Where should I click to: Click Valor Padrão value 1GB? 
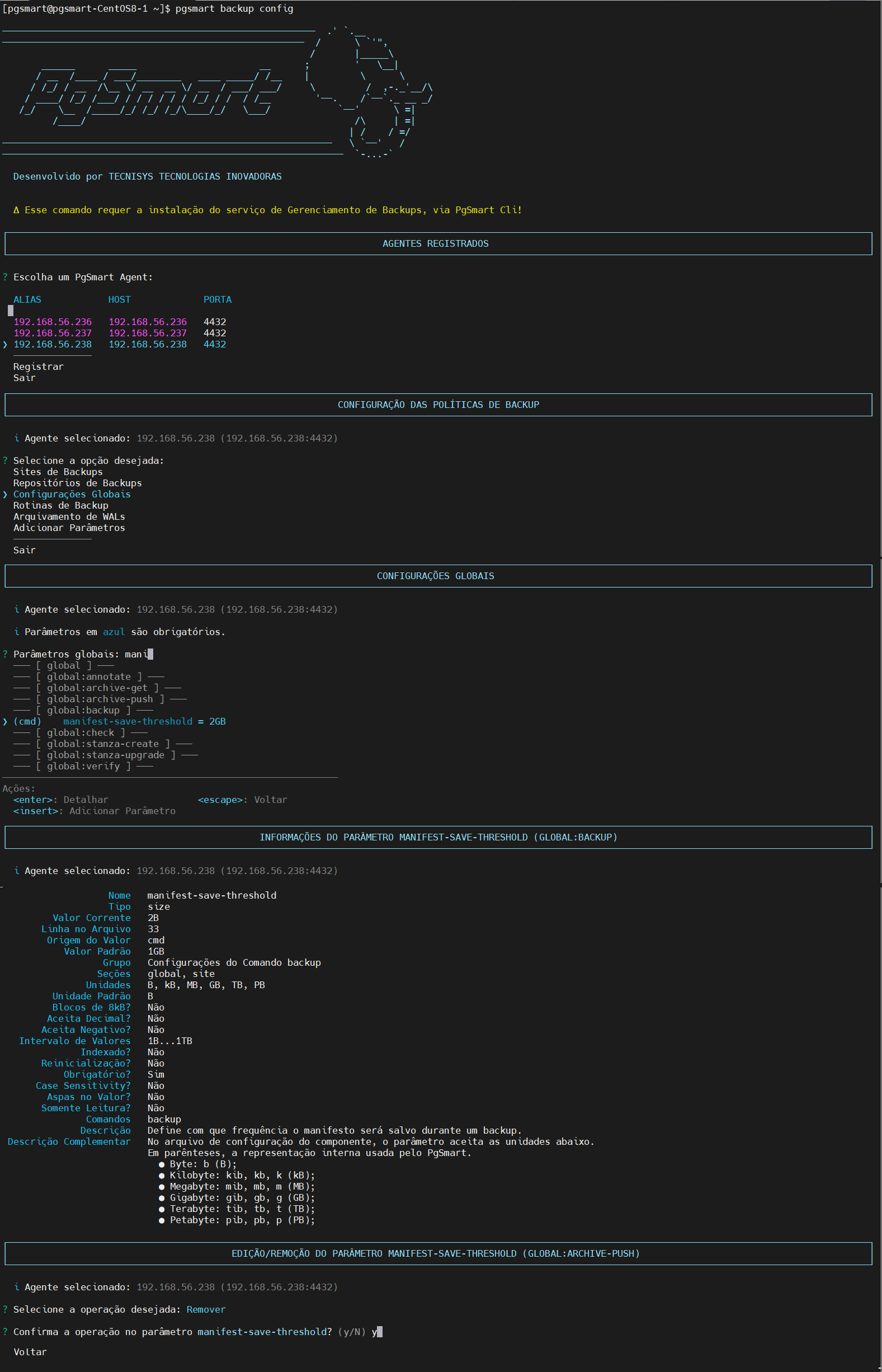pos(156,952)
